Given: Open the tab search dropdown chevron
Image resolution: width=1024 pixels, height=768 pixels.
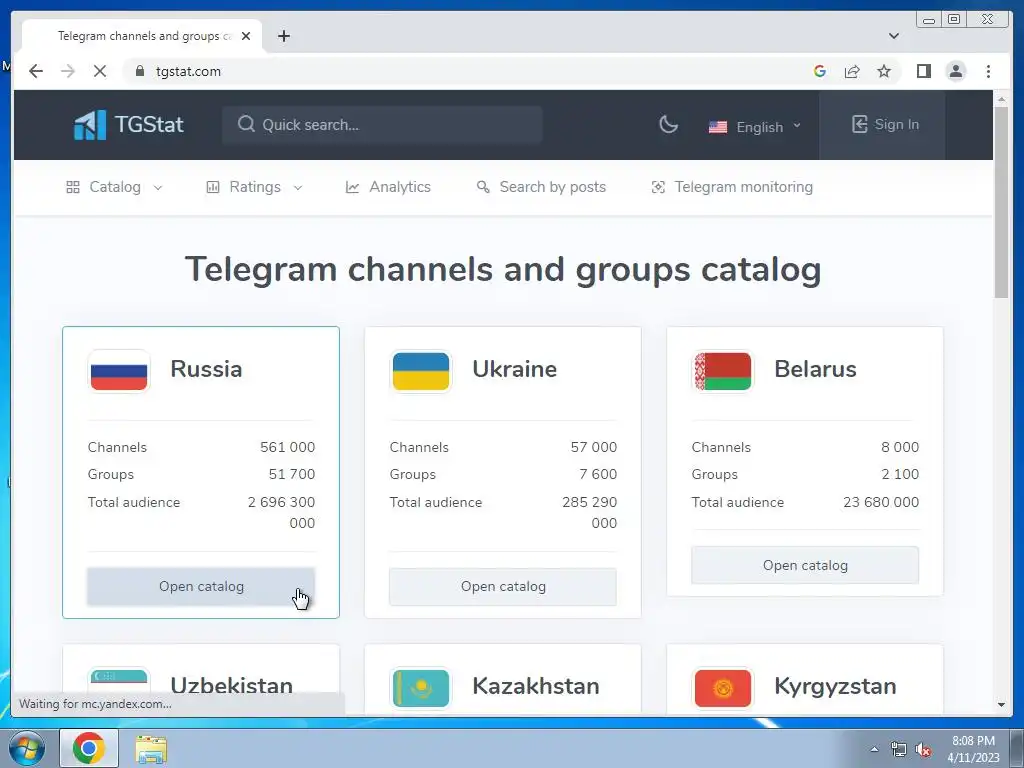Looking at the screenshot, I should point(893,36).
